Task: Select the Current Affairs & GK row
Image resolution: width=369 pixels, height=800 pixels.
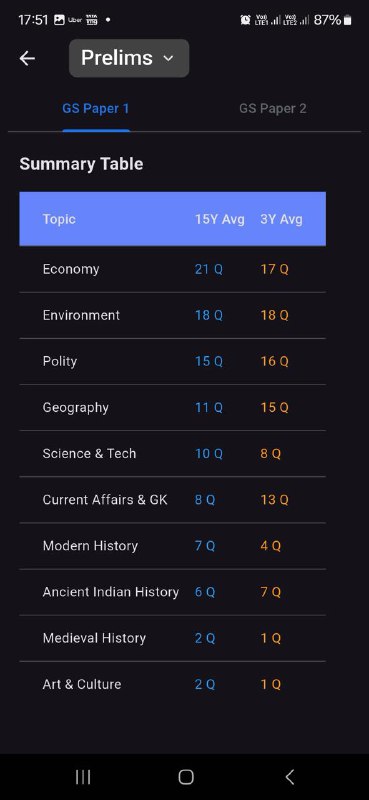Action: (173, 500)
